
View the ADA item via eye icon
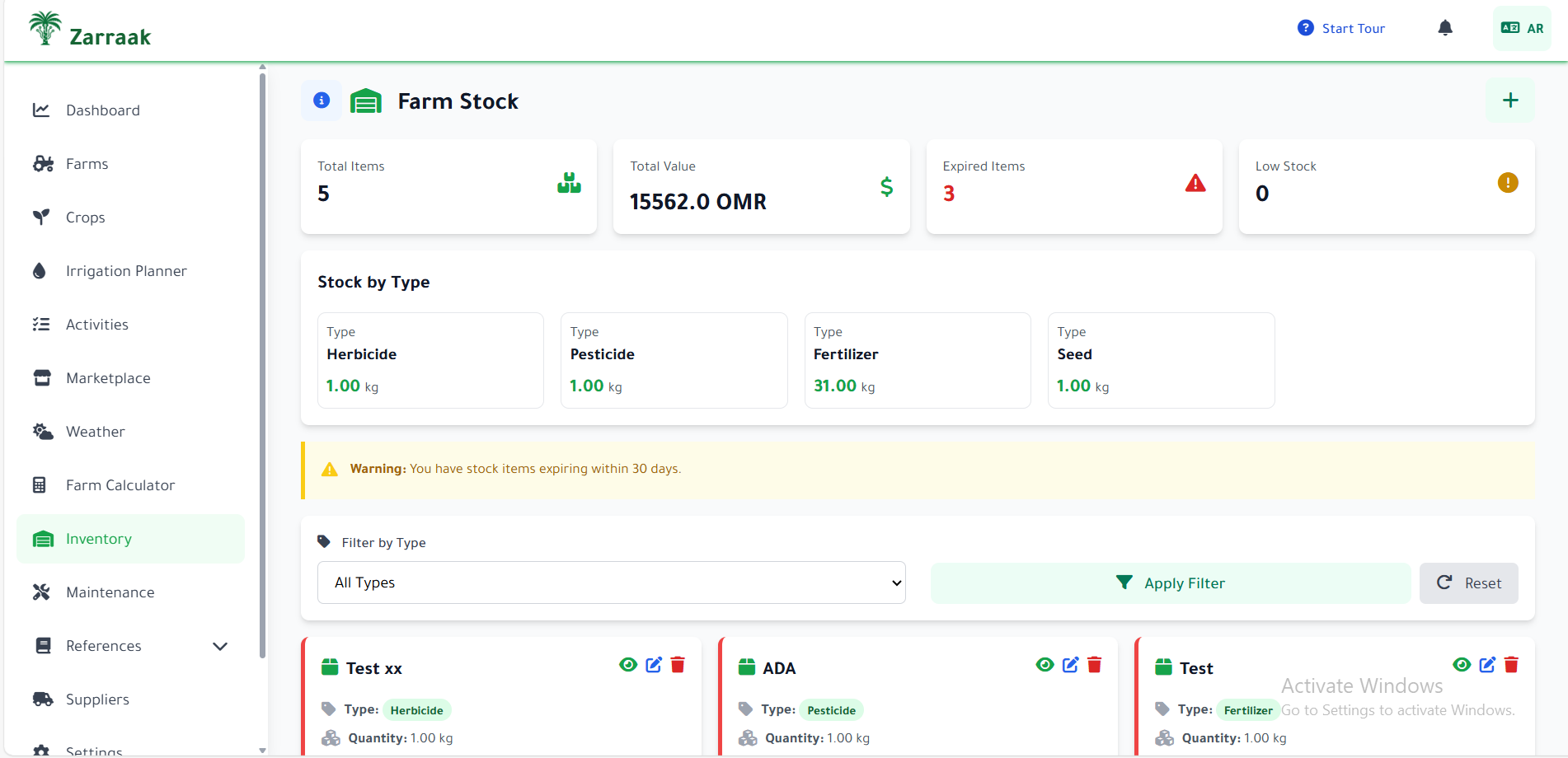click(x=1045, y=665)
